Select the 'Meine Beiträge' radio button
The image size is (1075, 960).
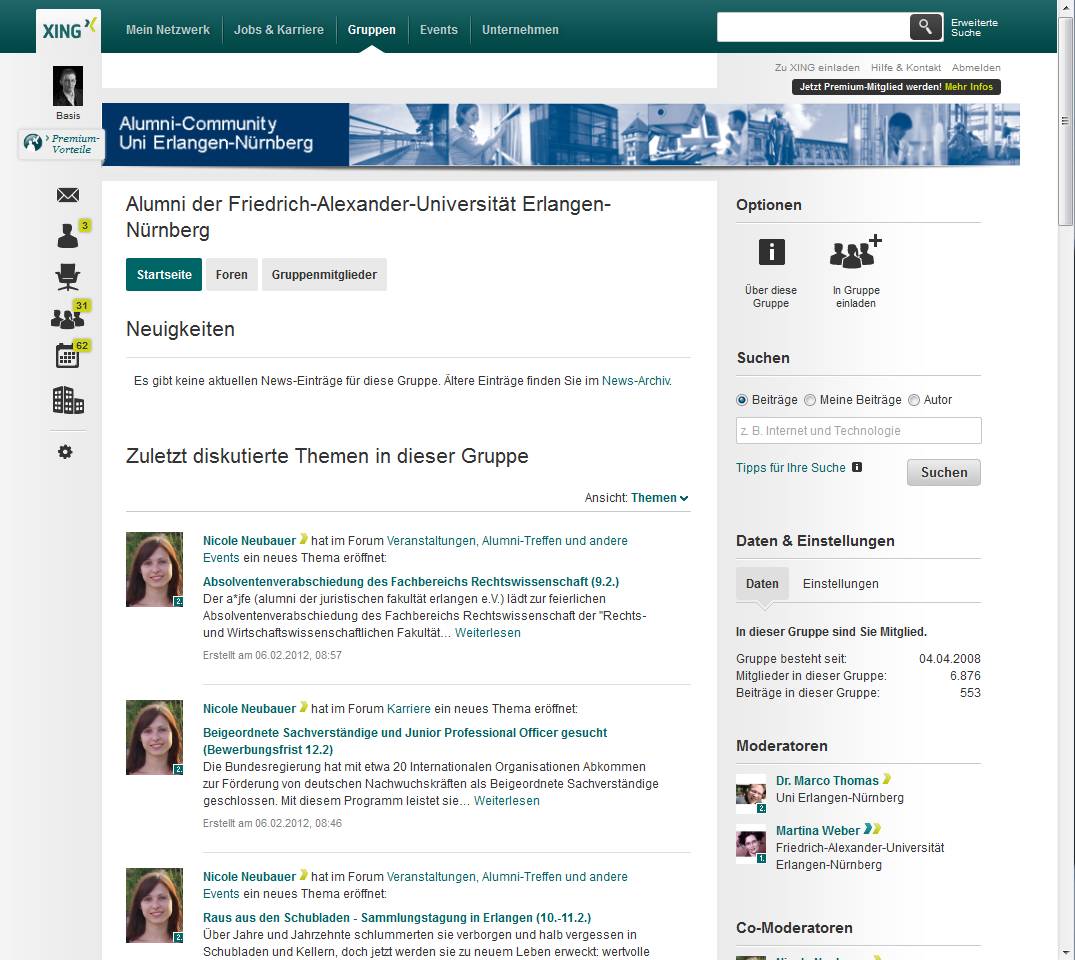pyautogui.click(x=810, y=400)
